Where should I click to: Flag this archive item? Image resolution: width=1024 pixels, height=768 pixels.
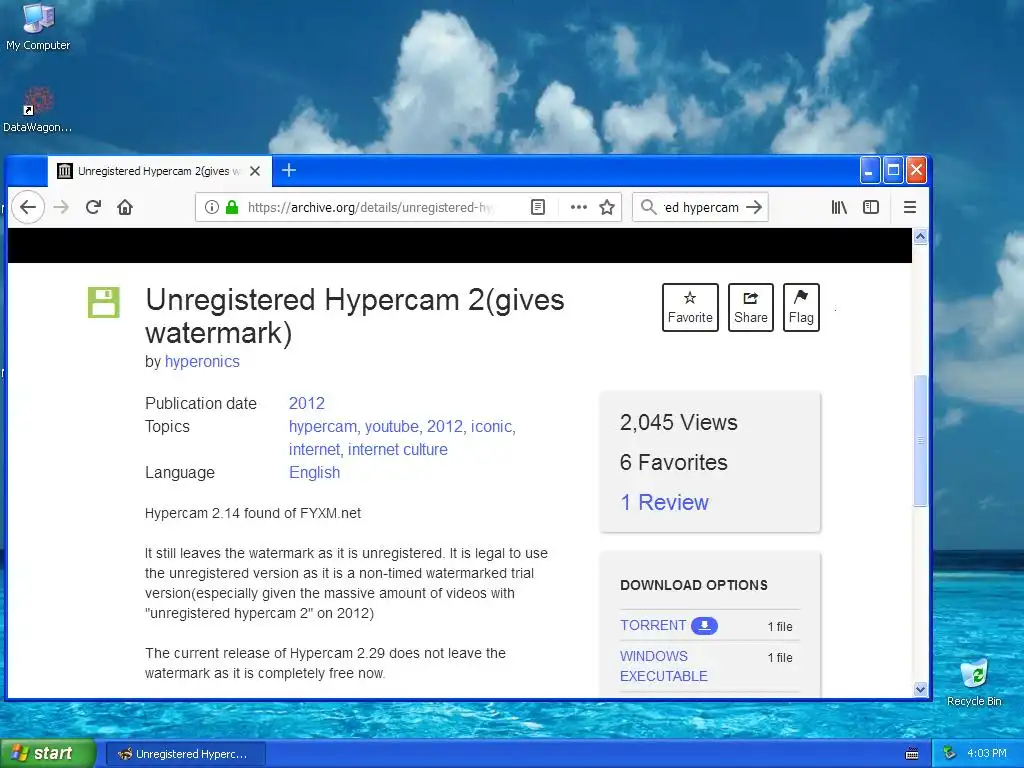(801, 308)
